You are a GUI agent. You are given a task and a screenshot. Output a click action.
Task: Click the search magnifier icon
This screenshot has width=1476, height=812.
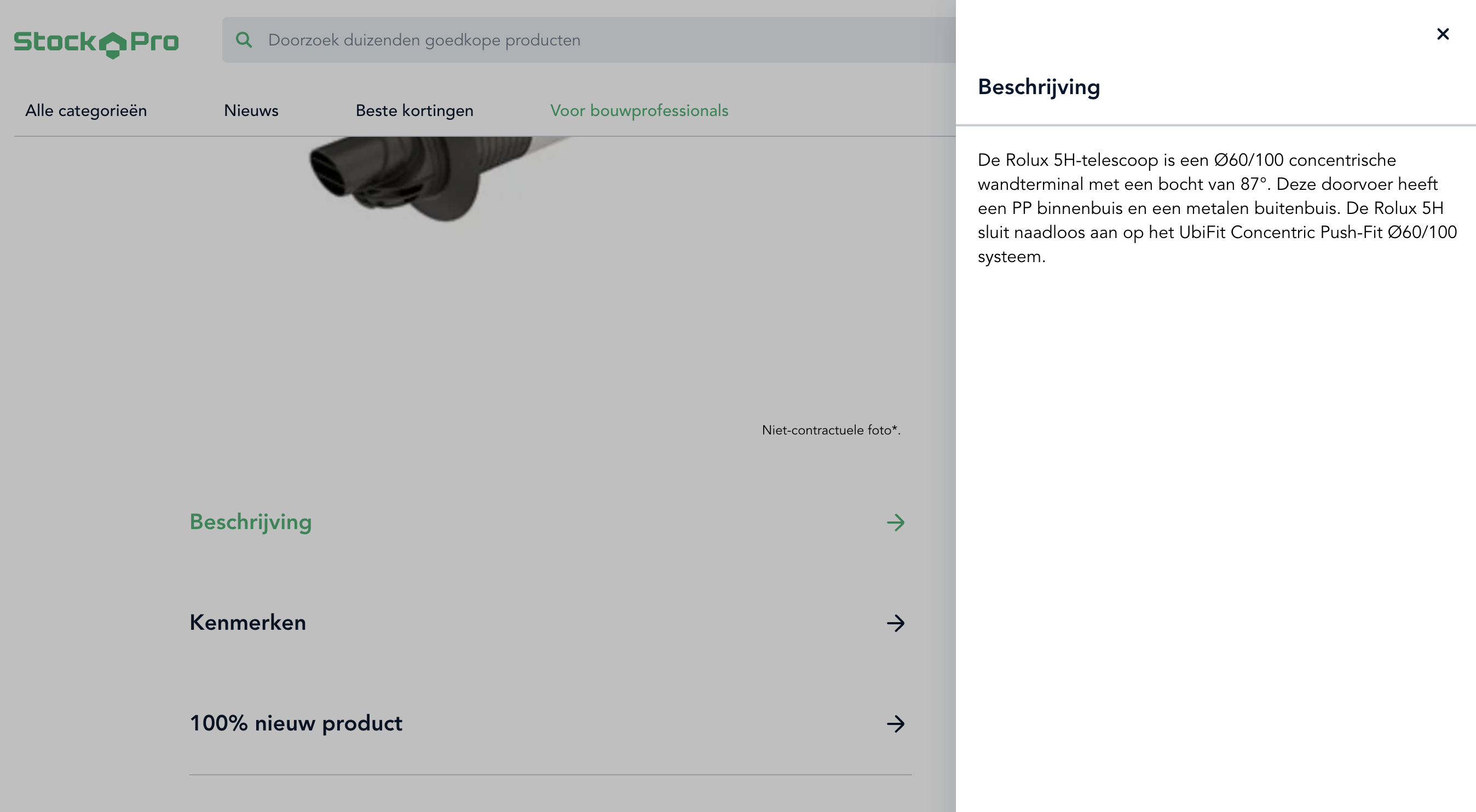[x=244, y=39]
